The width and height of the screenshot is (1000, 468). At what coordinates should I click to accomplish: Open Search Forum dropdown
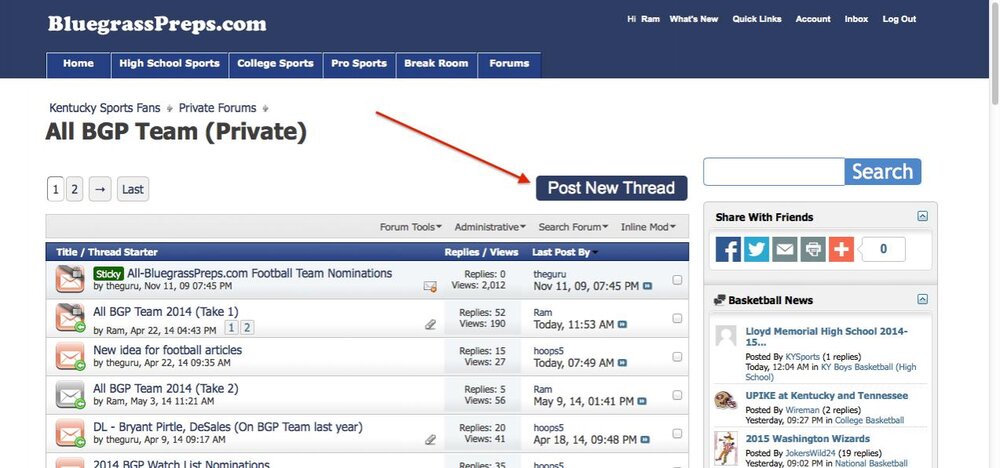(573, 227)
